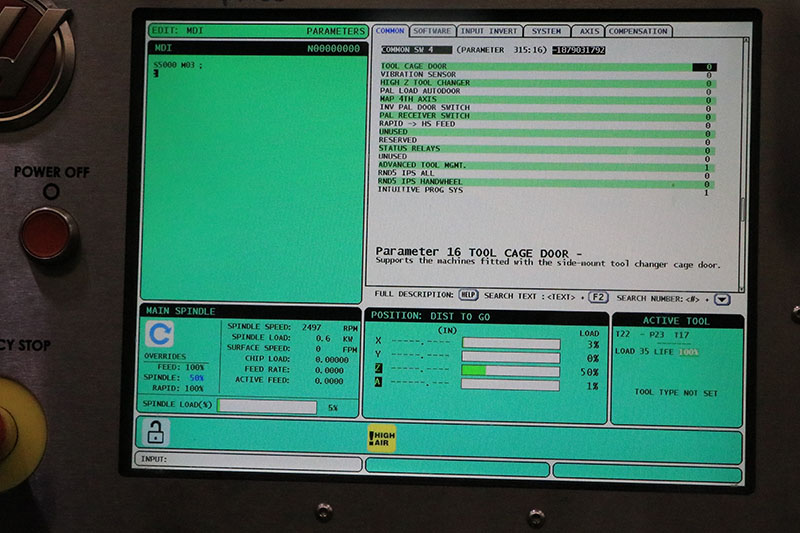
Task: Switch to the INPUT INVERT tab
Action: pos(489,31)
